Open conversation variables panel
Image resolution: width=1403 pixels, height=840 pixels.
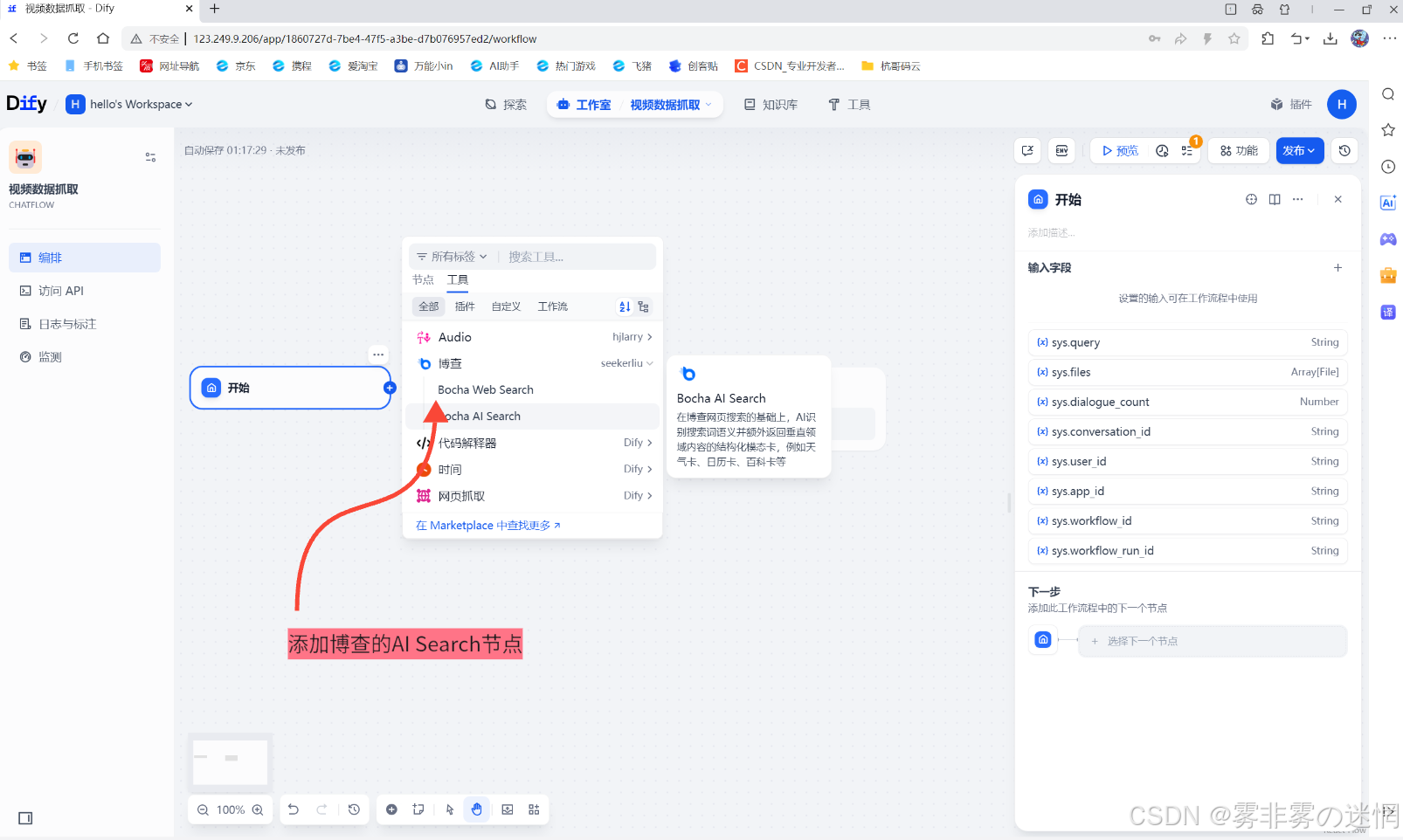pyautogui.click(x=1027, y=150)
